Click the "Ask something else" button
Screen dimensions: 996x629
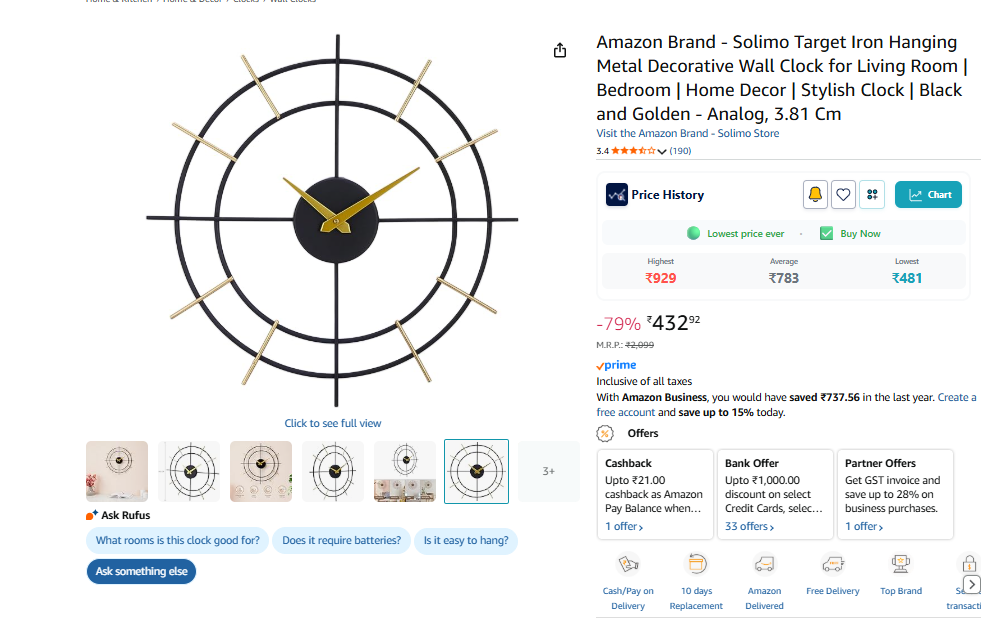point(141,571)
